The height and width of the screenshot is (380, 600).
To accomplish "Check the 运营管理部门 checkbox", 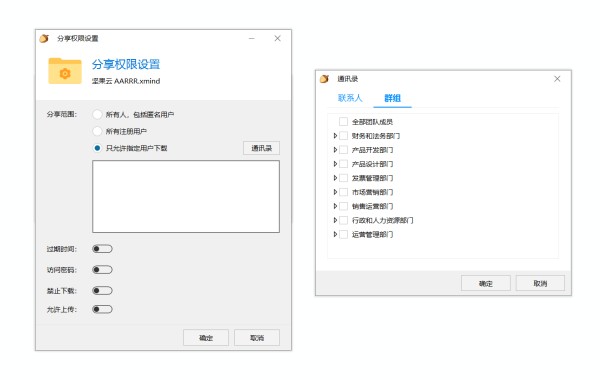I will [x=344, y=234].
